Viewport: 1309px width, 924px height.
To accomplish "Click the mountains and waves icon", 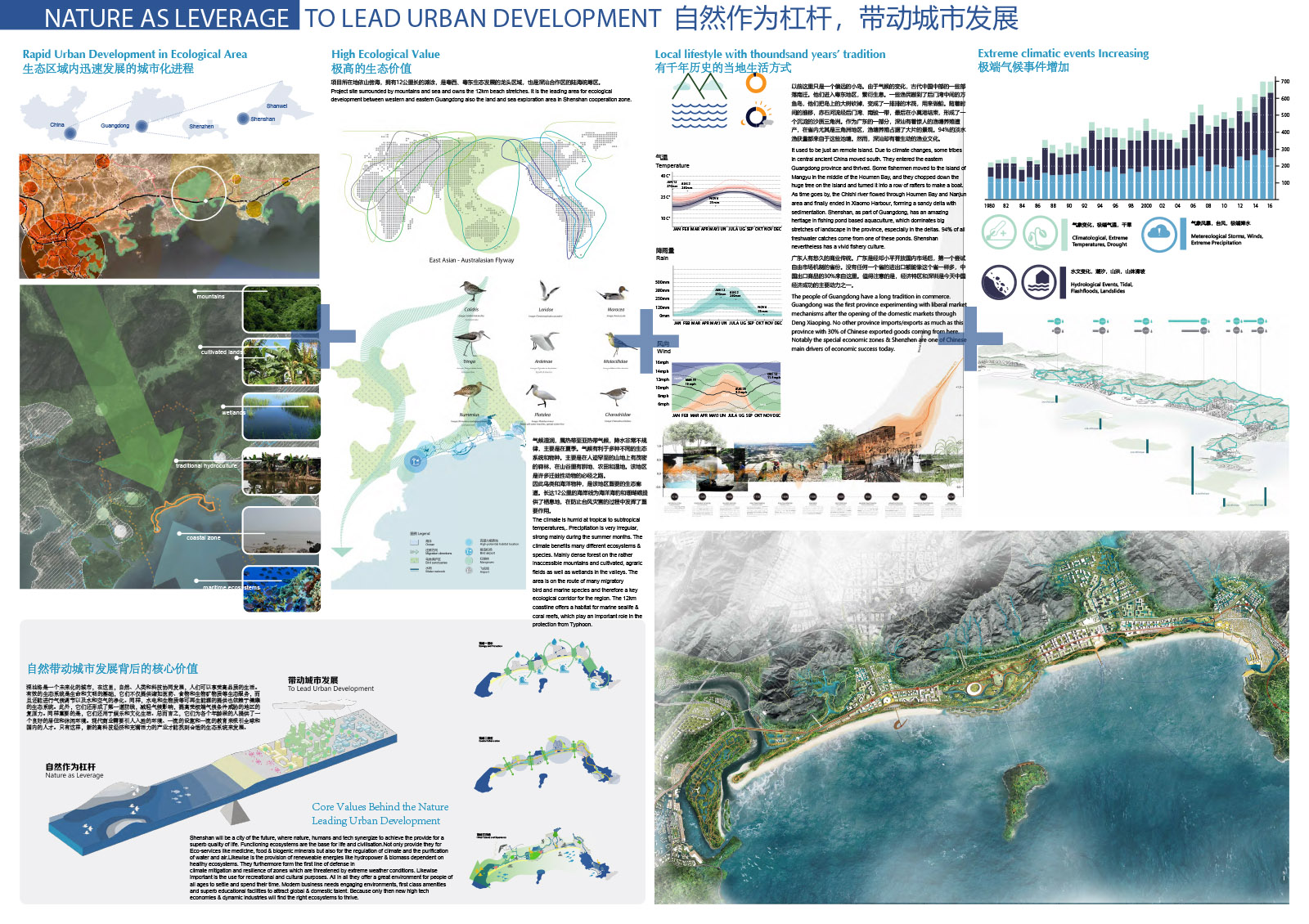I will pyautogui.click(x=699, y=101).
